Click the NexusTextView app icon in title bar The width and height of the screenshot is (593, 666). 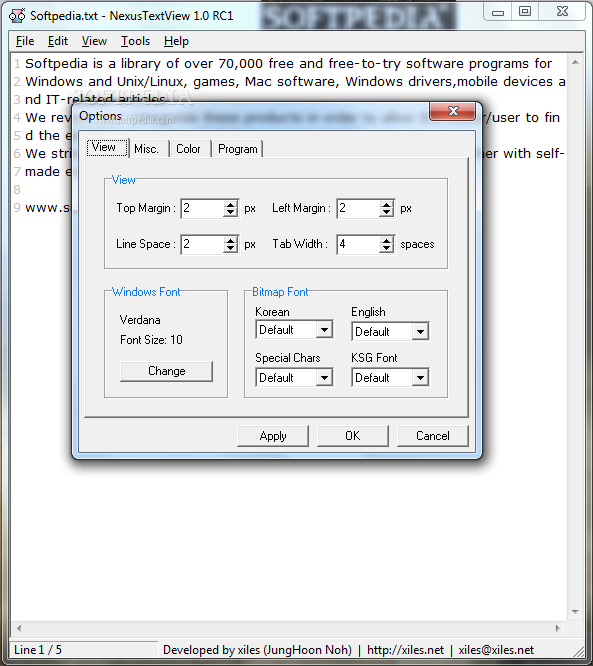point(17,16)
